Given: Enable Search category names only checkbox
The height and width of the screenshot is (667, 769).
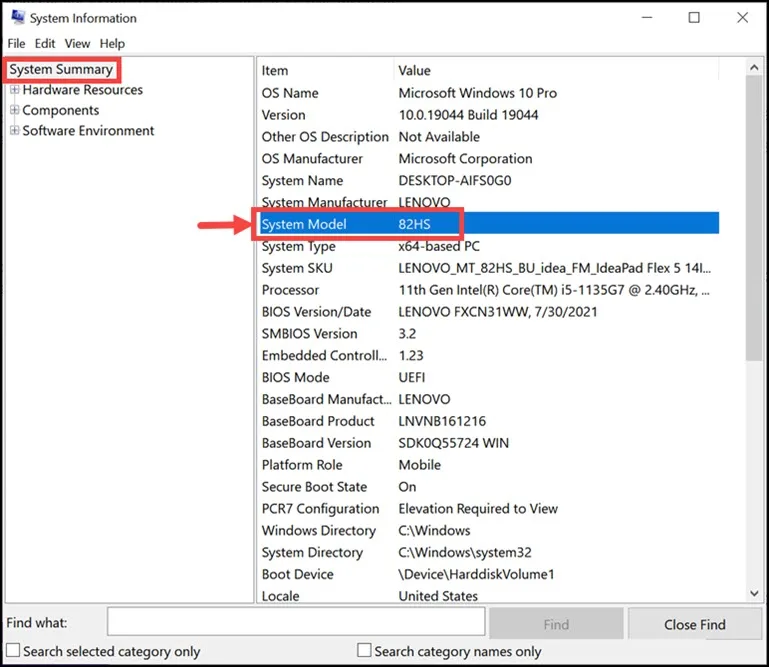Looking at the screenshot, I should pos(364,650).
